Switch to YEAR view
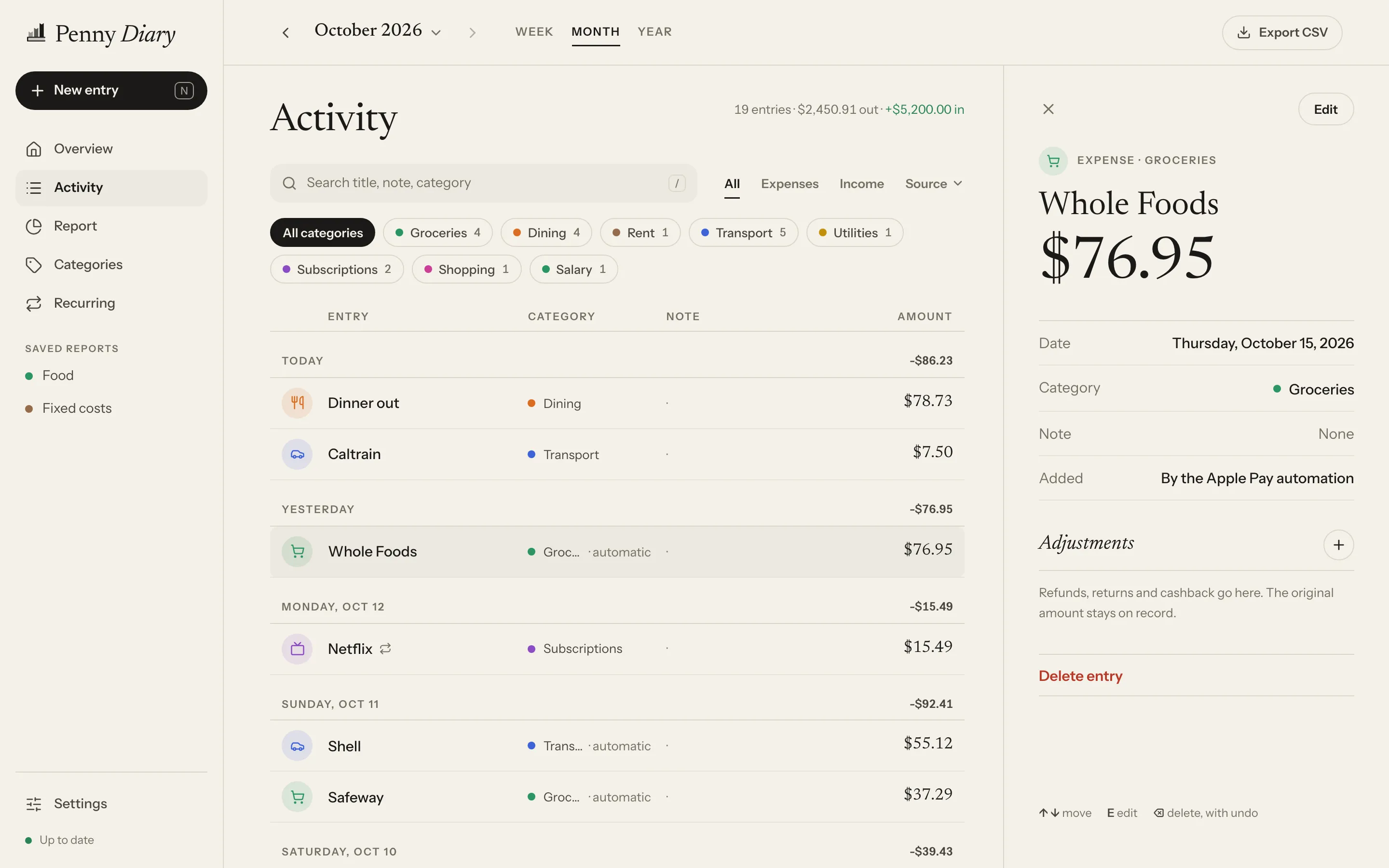Image resolution: width=1389 pixels, height=868 pixels. pos(654,32)
